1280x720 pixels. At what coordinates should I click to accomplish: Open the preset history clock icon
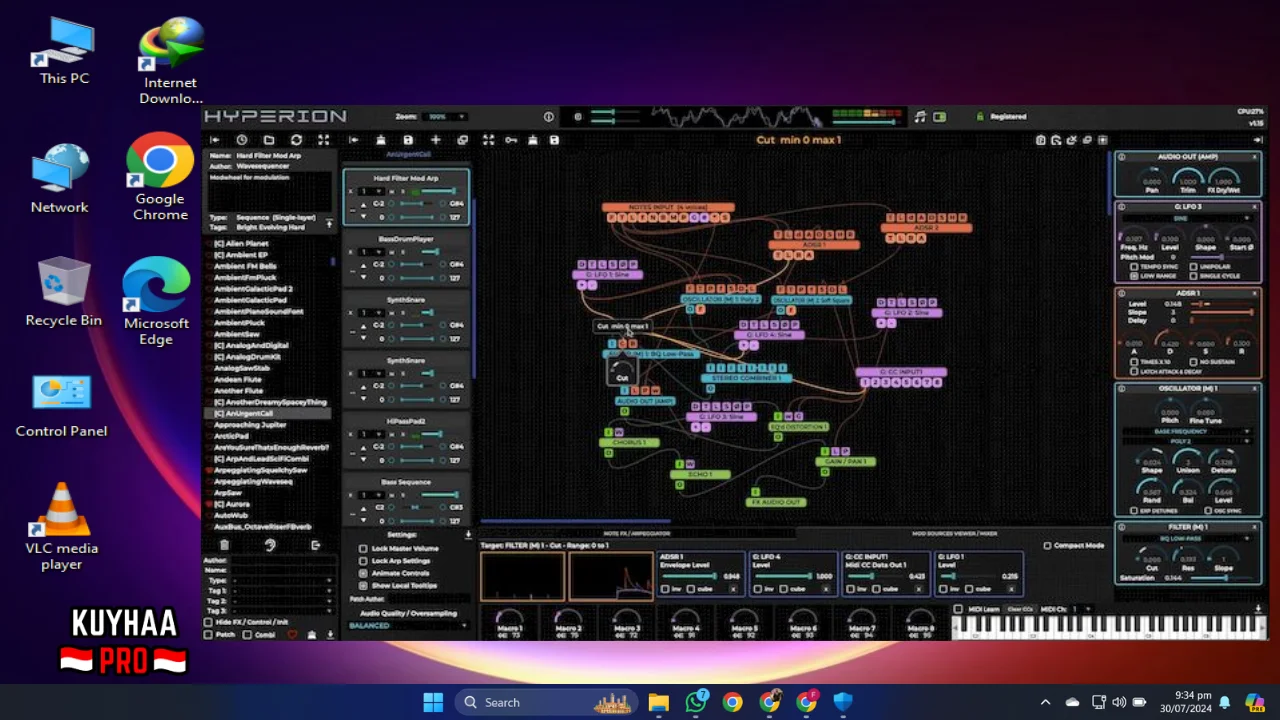point(241,140)
